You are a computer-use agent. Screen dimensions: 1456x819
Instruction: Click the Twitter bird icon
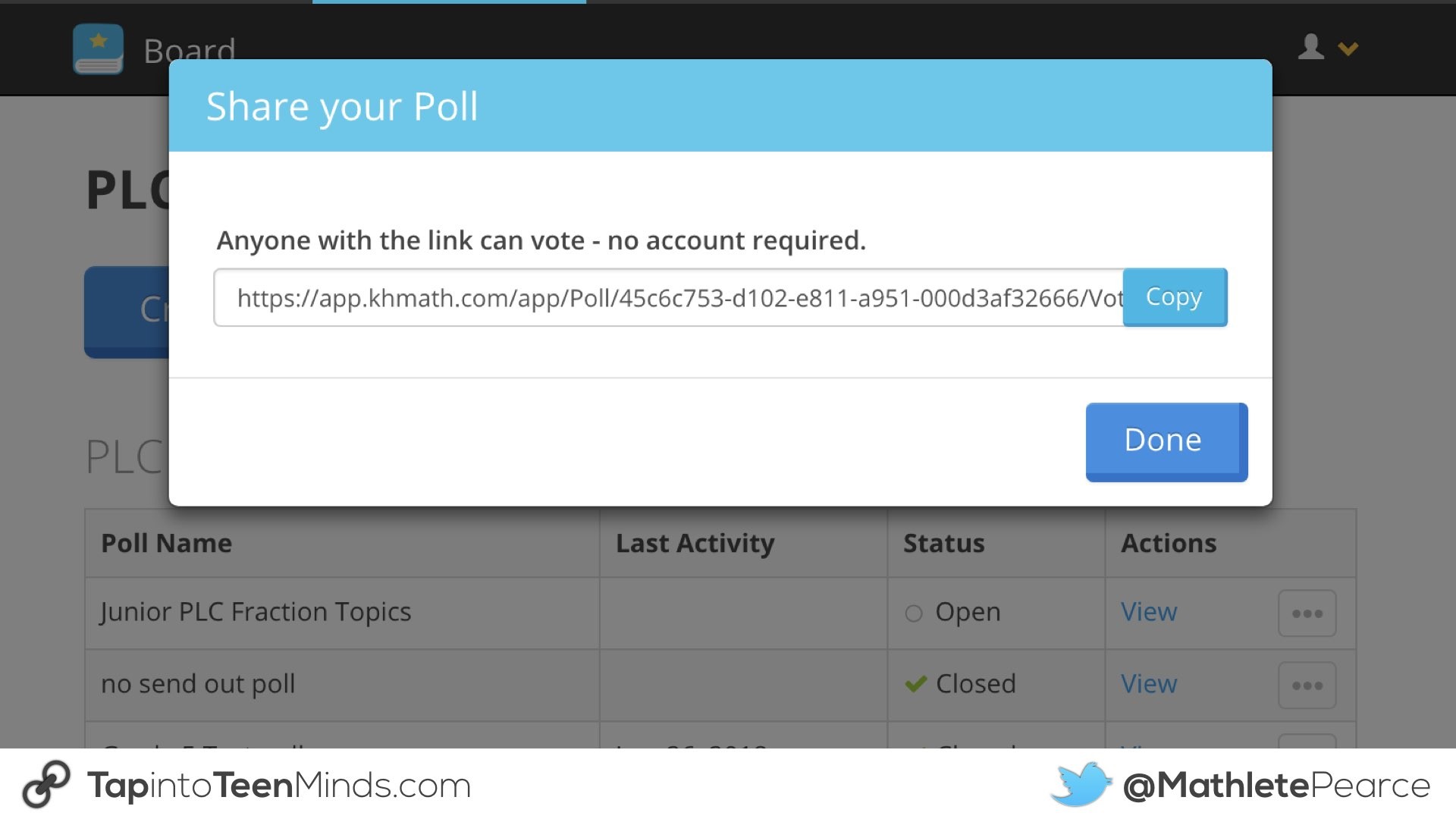coord(1081,784)
